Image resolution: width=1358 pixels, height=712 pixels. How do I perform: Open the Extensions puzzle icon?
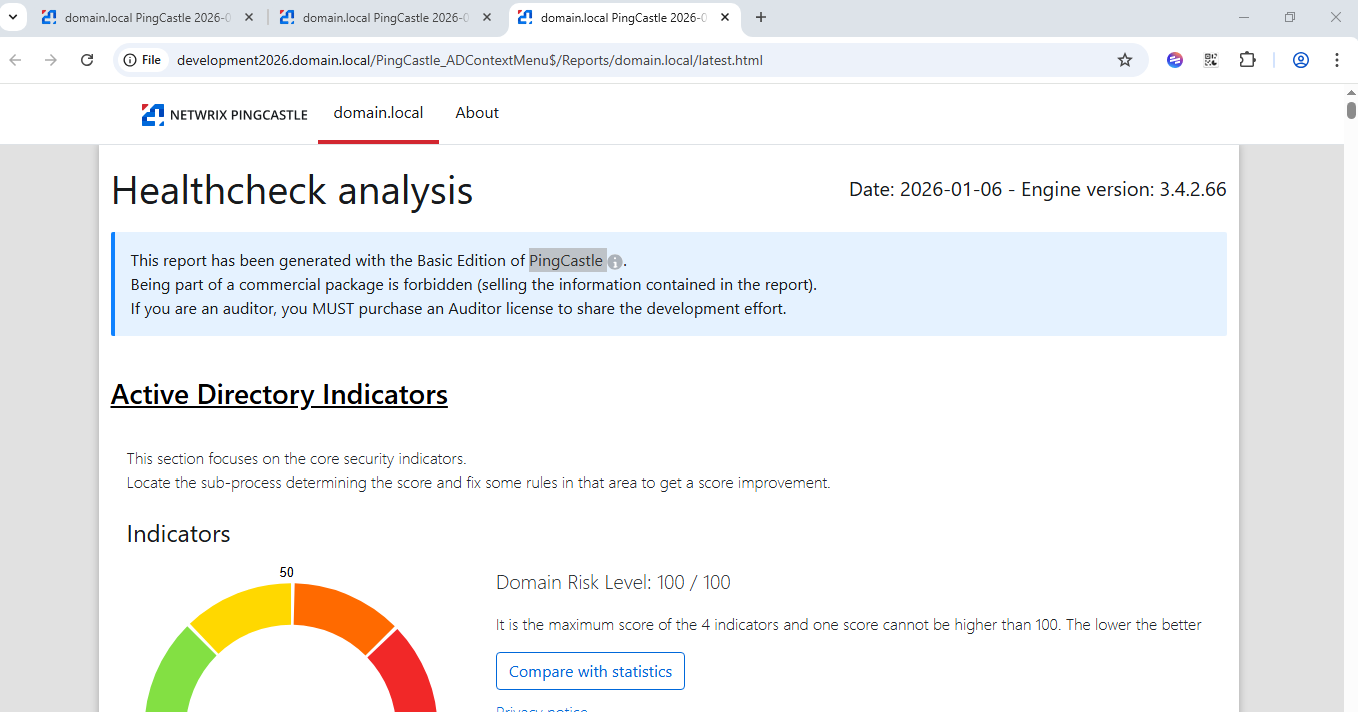click(1247, 60)
